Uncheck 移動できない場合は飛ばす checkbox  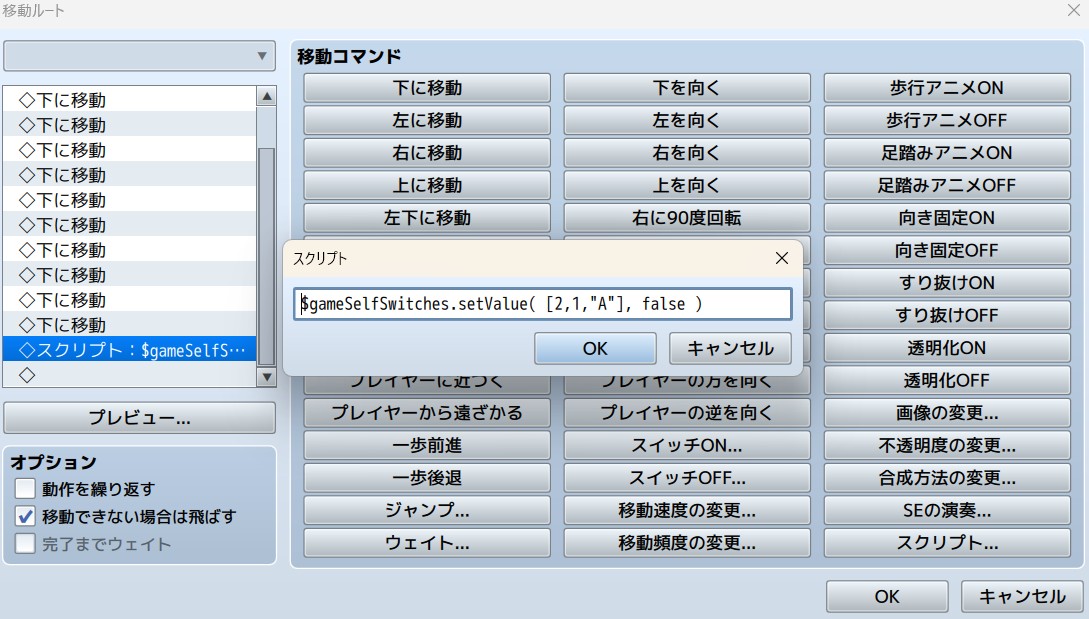(x=26, y=517)
